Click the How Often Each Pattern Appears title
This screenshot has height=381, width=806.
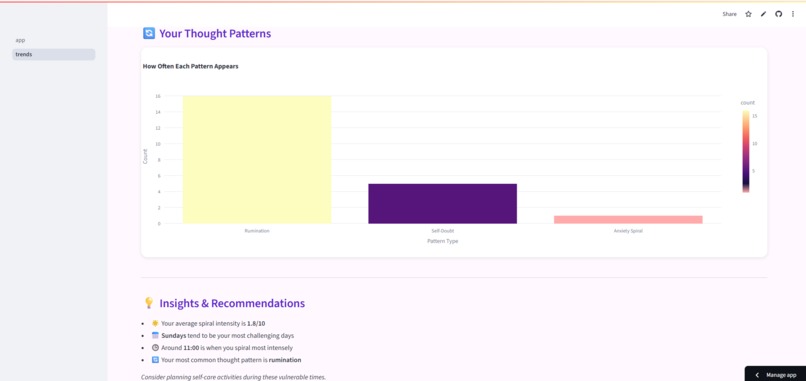pos(190,66)
